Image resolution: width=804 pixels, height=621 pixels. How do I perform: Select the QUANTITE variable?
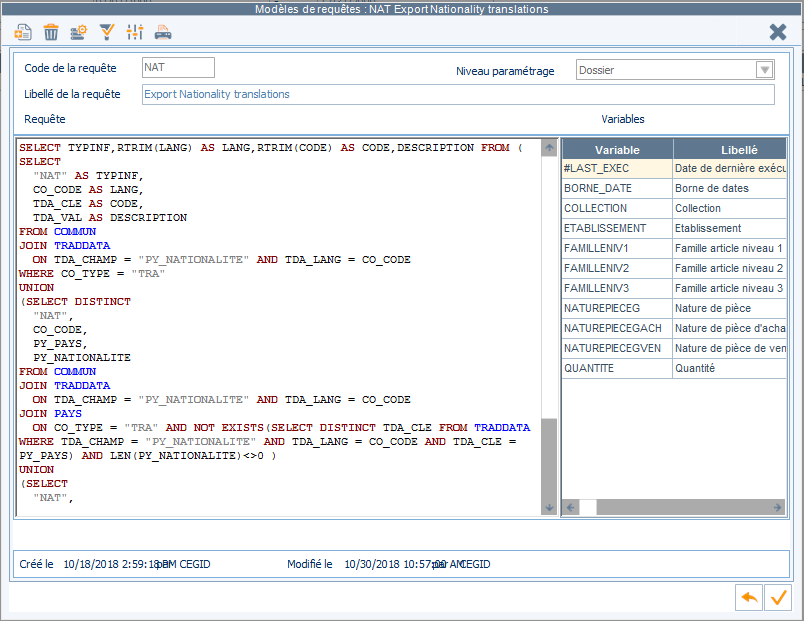click(x=617, y=369)
